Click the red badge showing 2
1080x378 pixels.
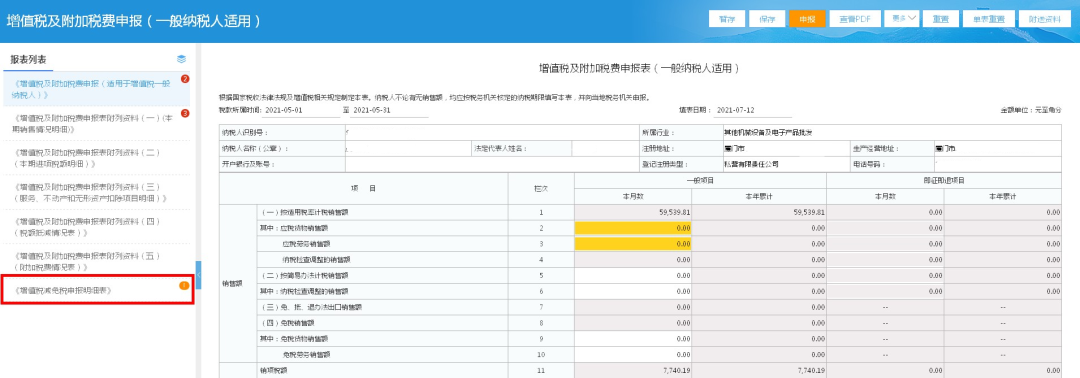185,79
